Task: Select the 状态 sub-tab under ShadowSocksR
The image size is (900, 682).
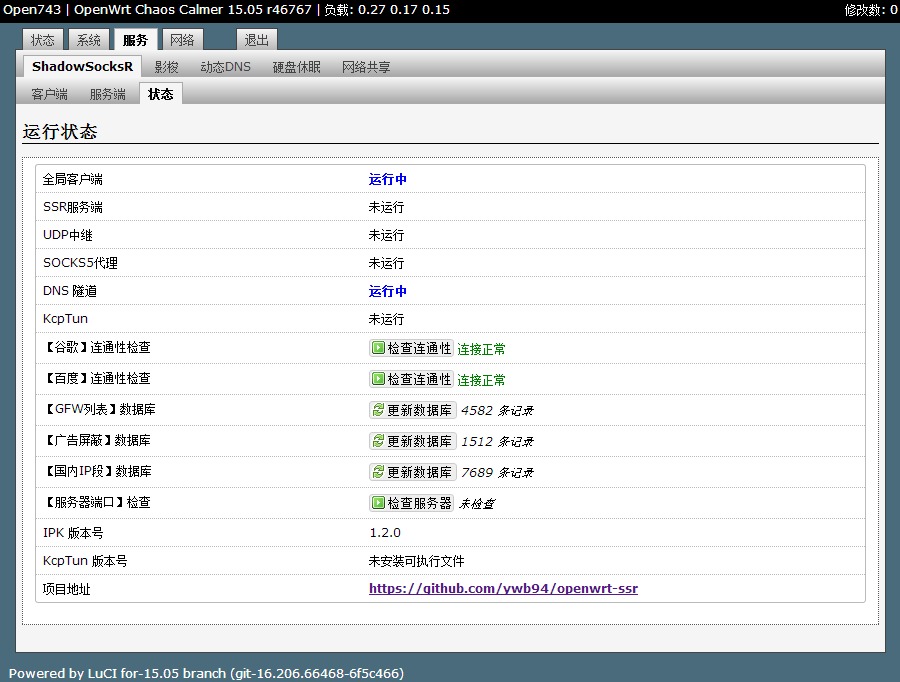Action: [161, 94]
